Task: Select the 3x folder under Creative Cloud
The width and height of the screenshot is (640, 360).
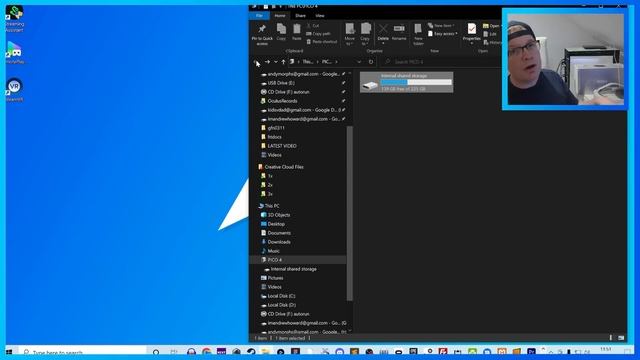Action: pos(270,194)
